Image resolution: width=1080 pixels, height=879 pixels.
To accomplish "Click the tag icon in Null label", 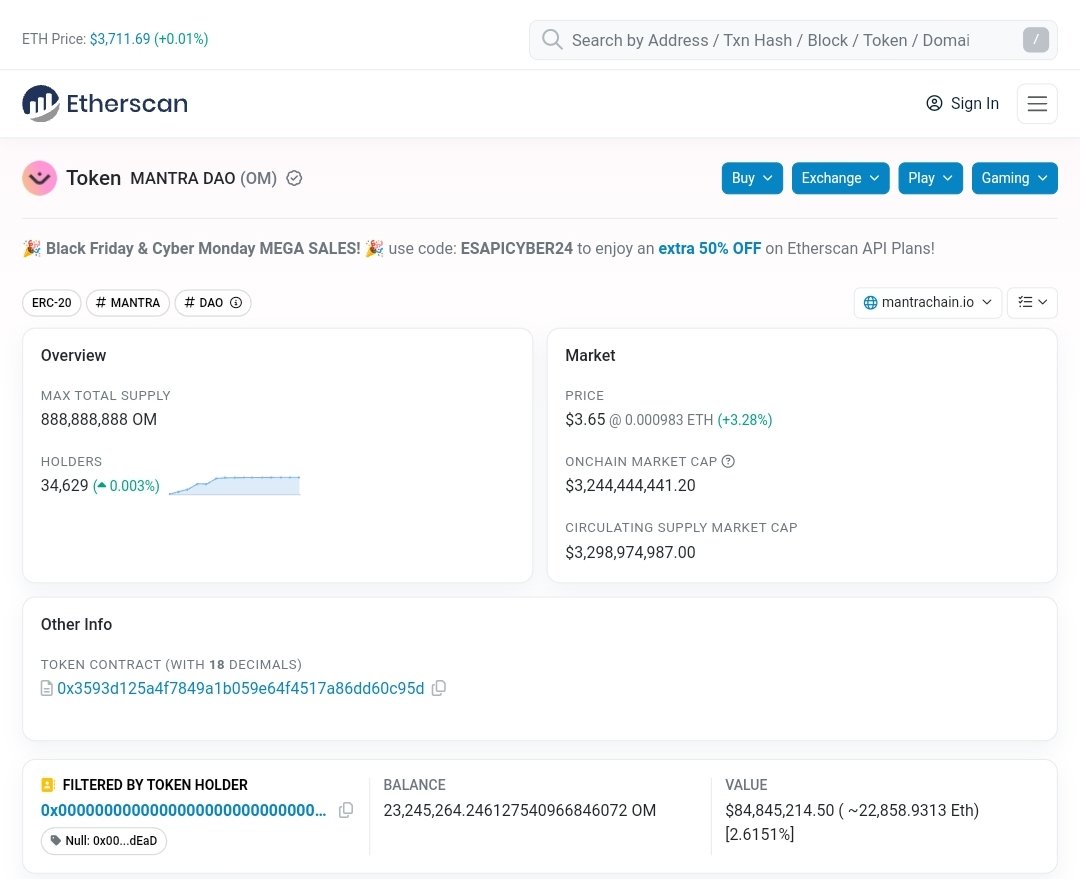I will [x=56, y=840].
